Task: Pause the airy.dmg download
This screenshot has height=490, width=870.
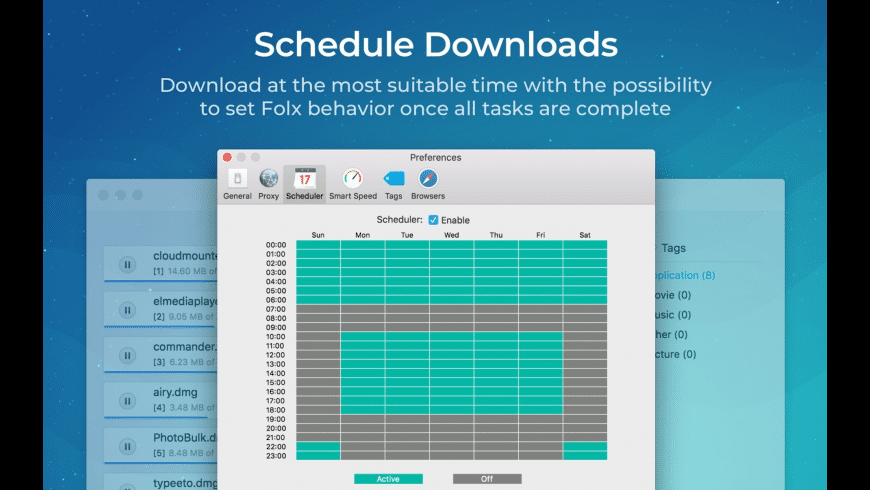Action: tap(127, 401)
